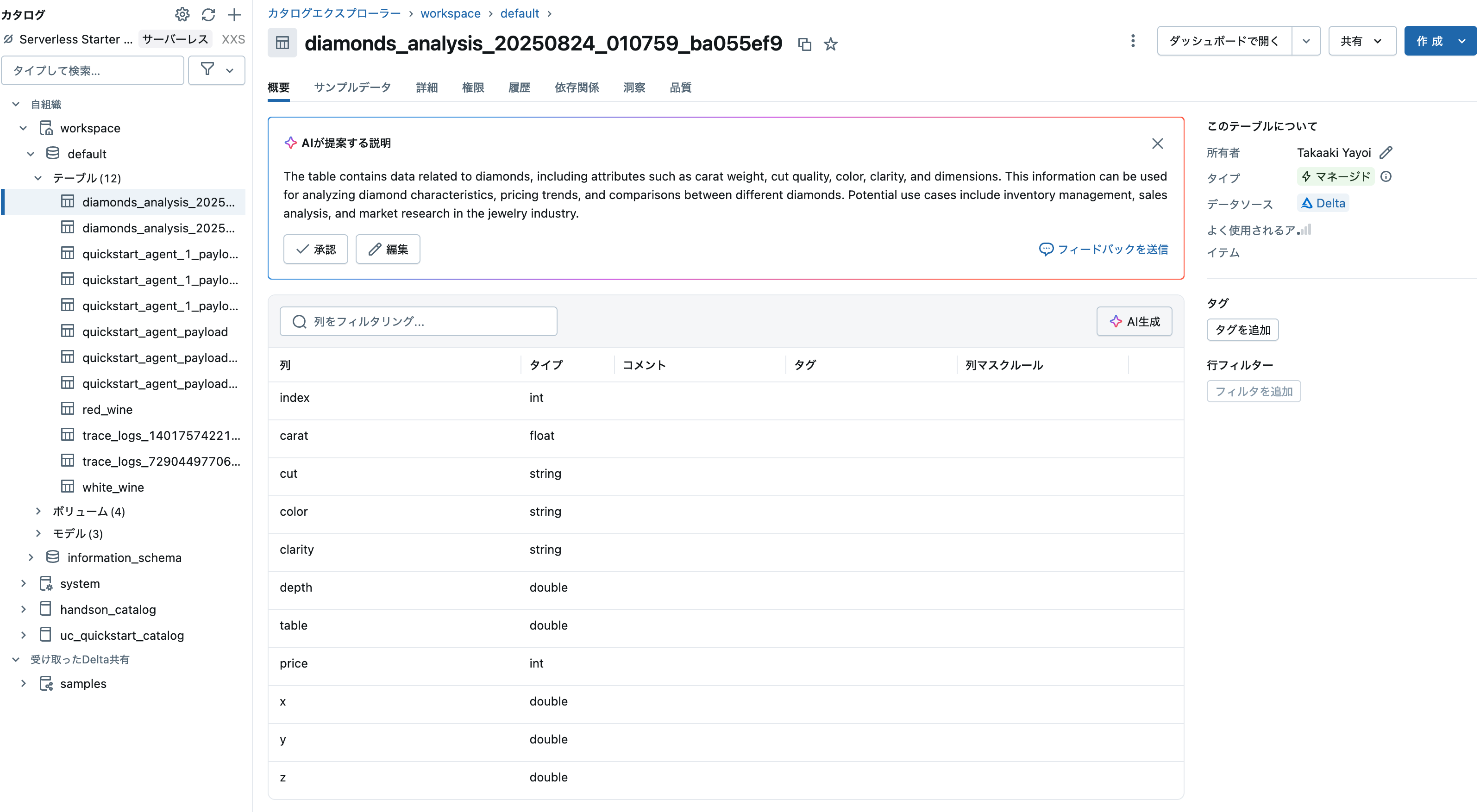Collapse the テーブル (12) tree node
Image resolution: width=1480 pixels, height=812 pixels.
tap(38, 178)
